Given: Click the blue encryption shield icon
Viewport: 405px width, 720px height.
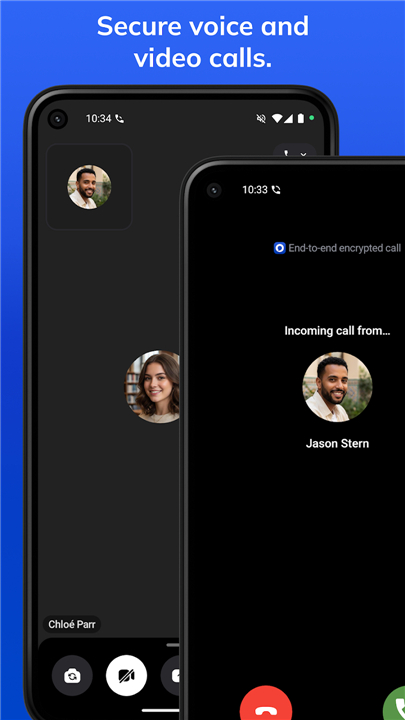Looking at the screenshot, I should point(280,248).
